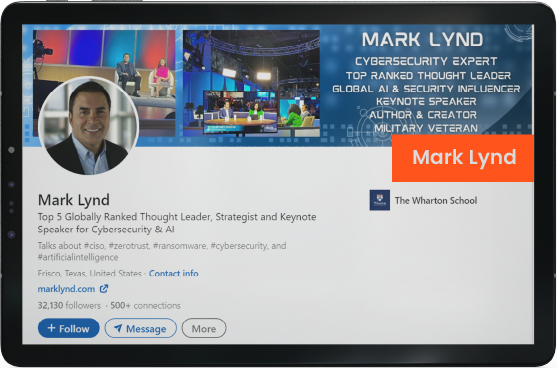Open the marklynd.com website link

(66, 289)
